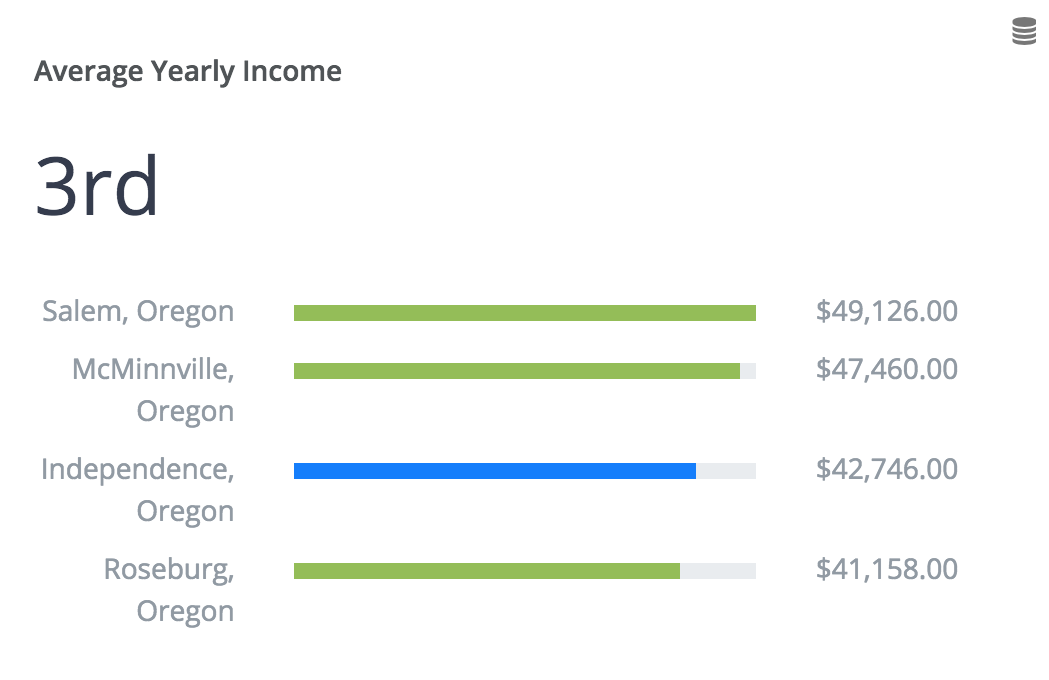
Task: Click the green Salem income bar
Action: pos(524,313)
